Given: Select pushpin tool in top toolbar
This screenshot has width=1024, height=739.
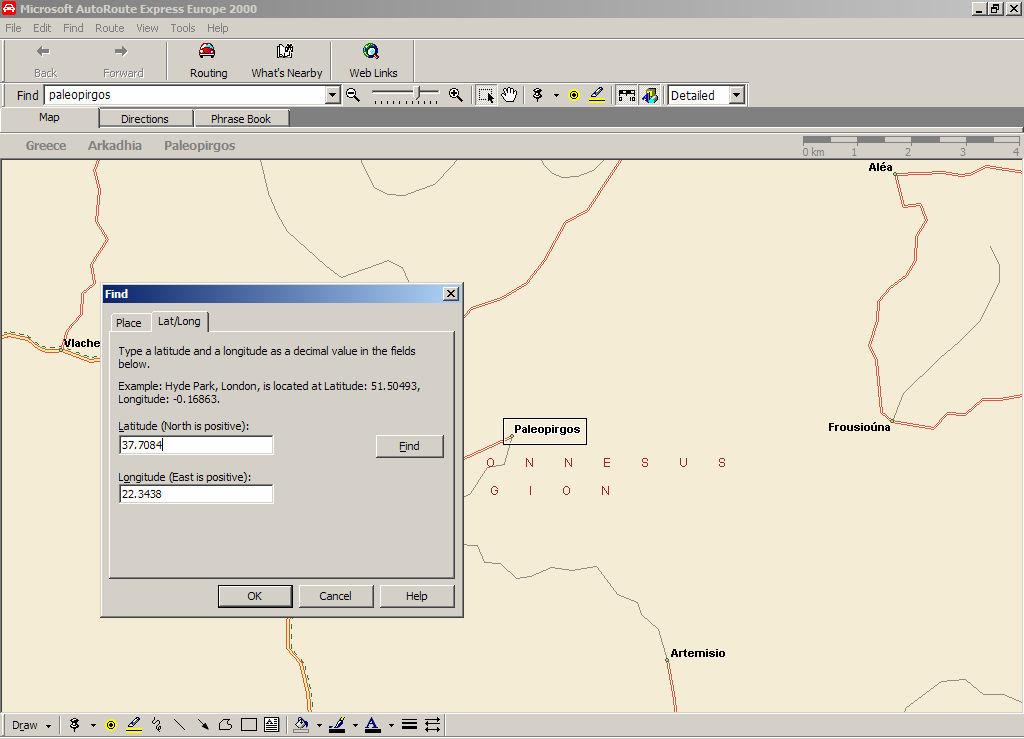Looking at the screenshot, I should (x=537, y=95).
